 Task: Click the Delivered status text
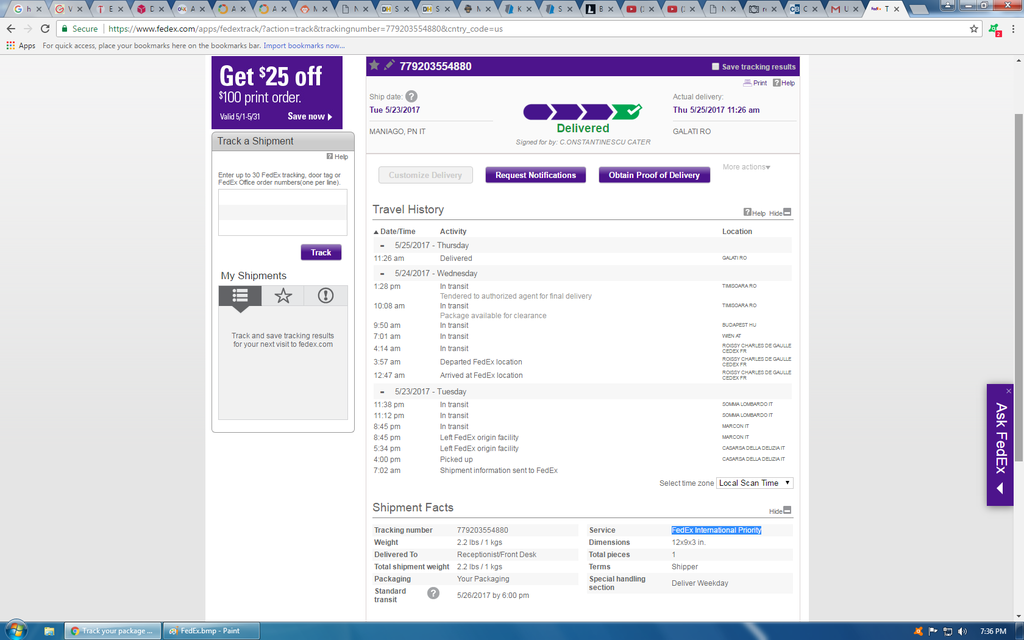[x=583, y=129]
